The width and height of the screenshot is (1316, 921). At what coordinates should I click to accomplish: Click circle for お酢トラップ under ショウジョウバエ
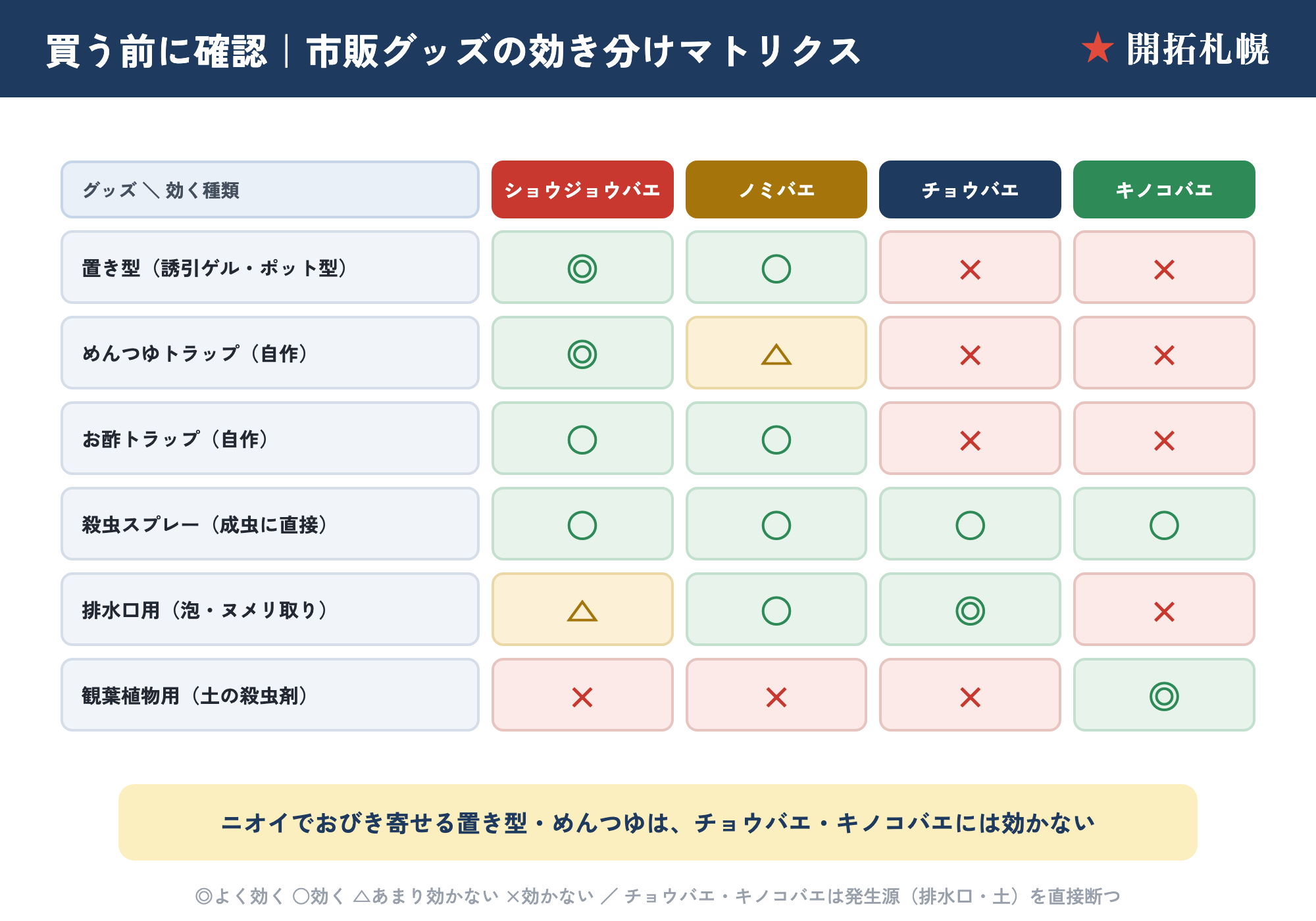click(582, 439)
